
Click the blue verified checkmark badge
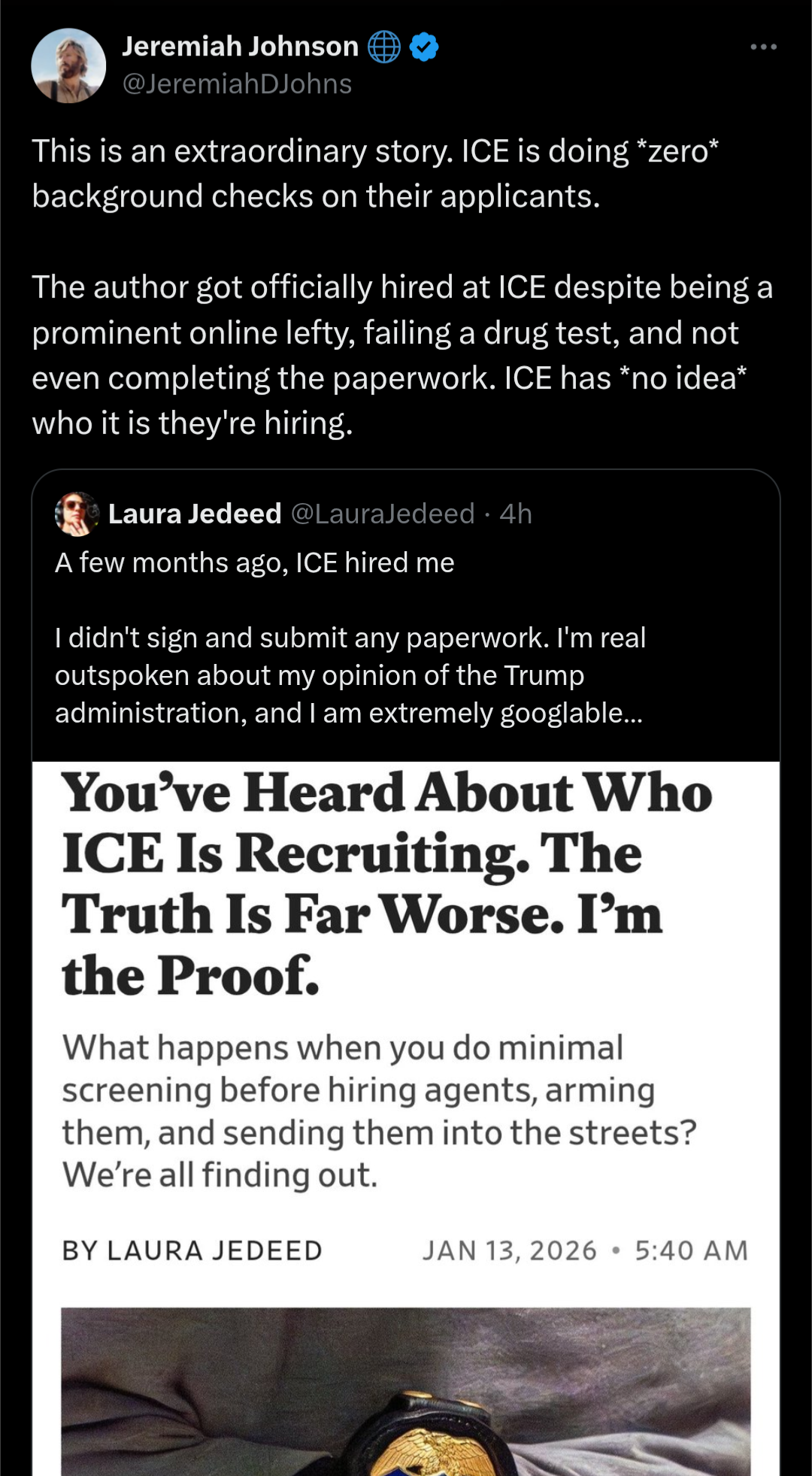coord(424,47)
